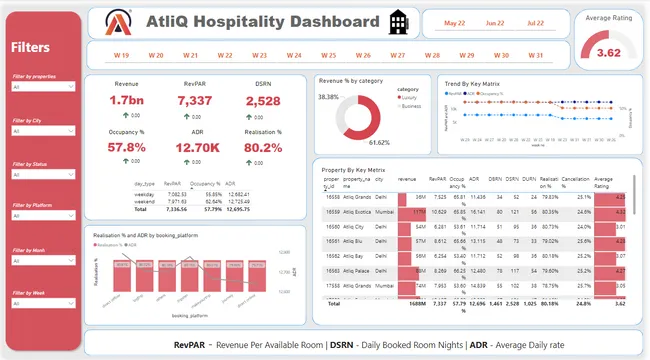Click the green arrow under ADR
The height and width of the screenshot is (360, 650).
pyautogui.click(x=187, y=162)
